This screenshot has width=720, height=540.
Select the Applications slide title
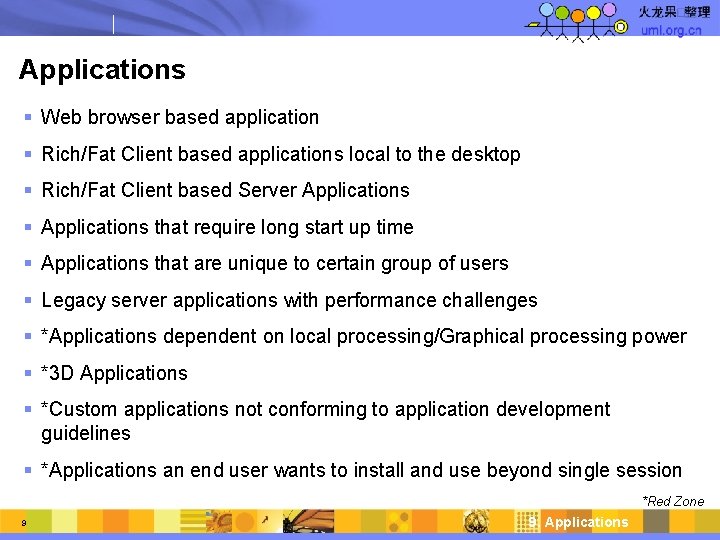coord(102,70)
